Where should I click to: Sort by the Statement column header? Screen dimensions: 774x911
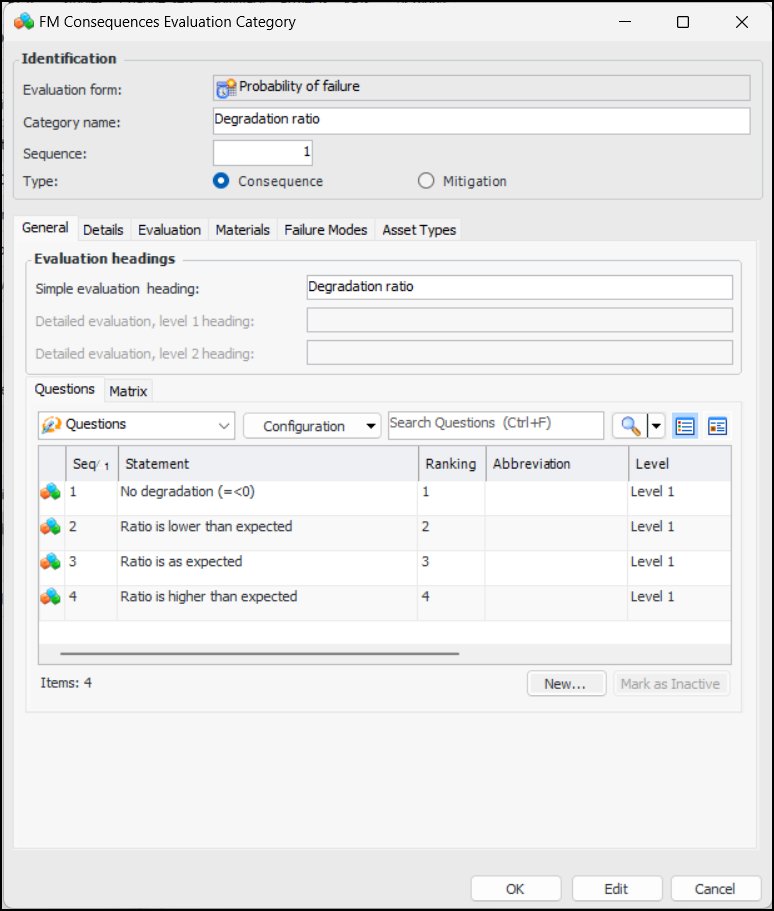[268, 464]
